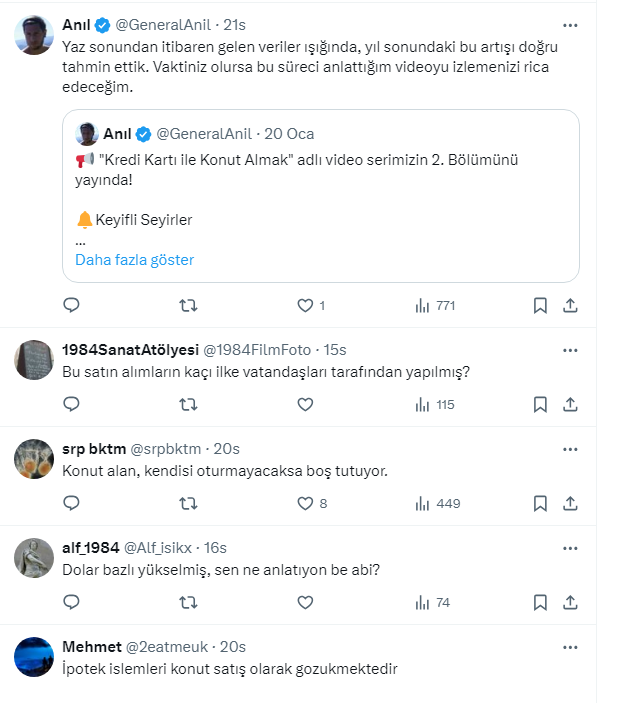View analytics showing 771 views

pos(435,305)
